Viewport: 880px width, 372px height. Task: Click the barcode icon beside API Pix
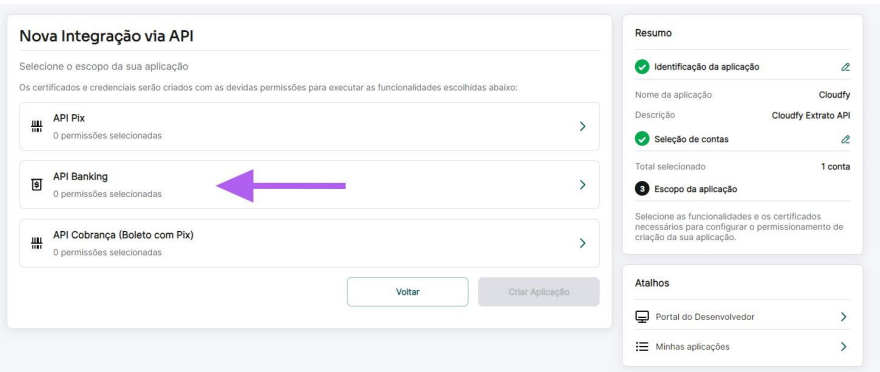coord(36,127)
